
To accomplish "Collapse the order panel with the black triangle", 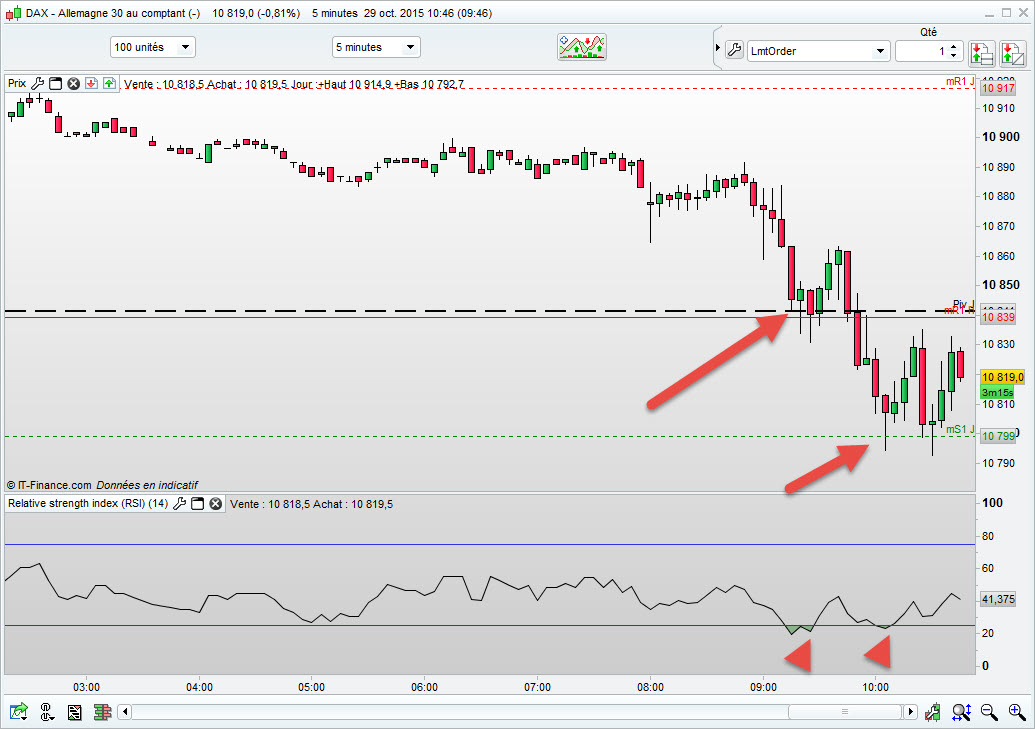I will click(718, 48).
